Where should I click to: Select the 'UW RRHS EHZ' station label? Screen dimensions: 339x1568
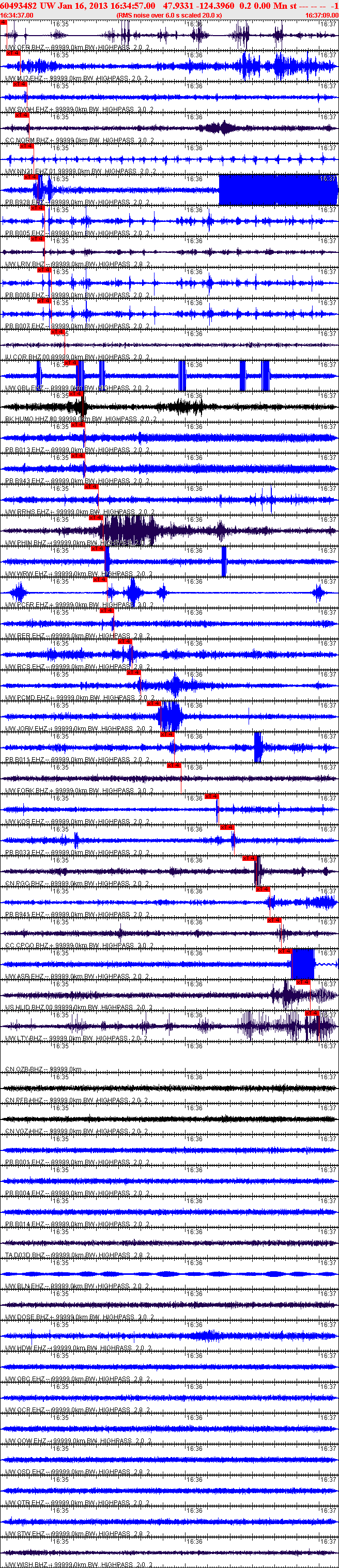click(27, 512)
